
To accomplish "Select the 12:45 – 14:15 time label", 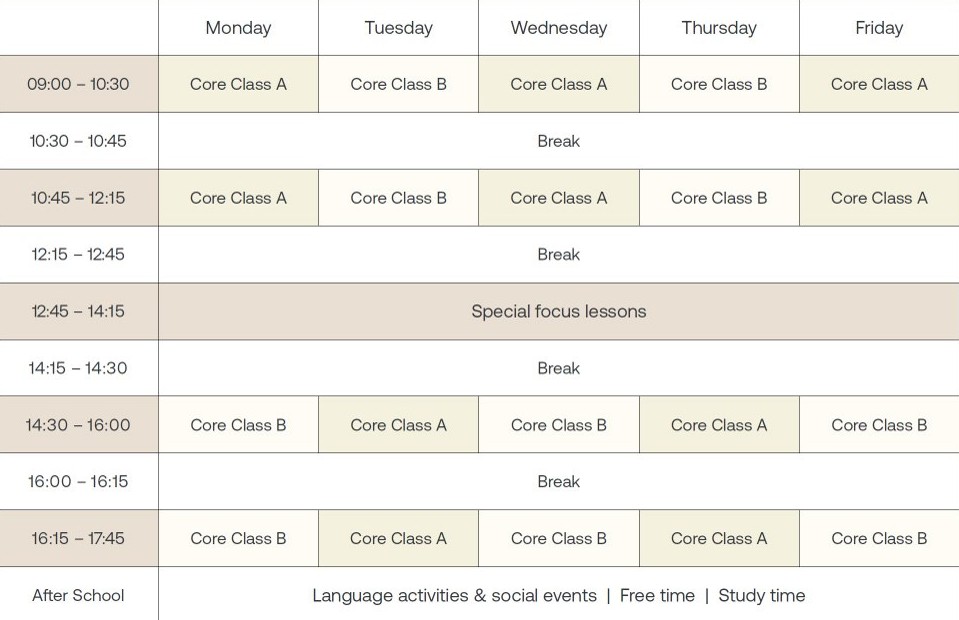I will pyautogui.click(x=78, y=311).
